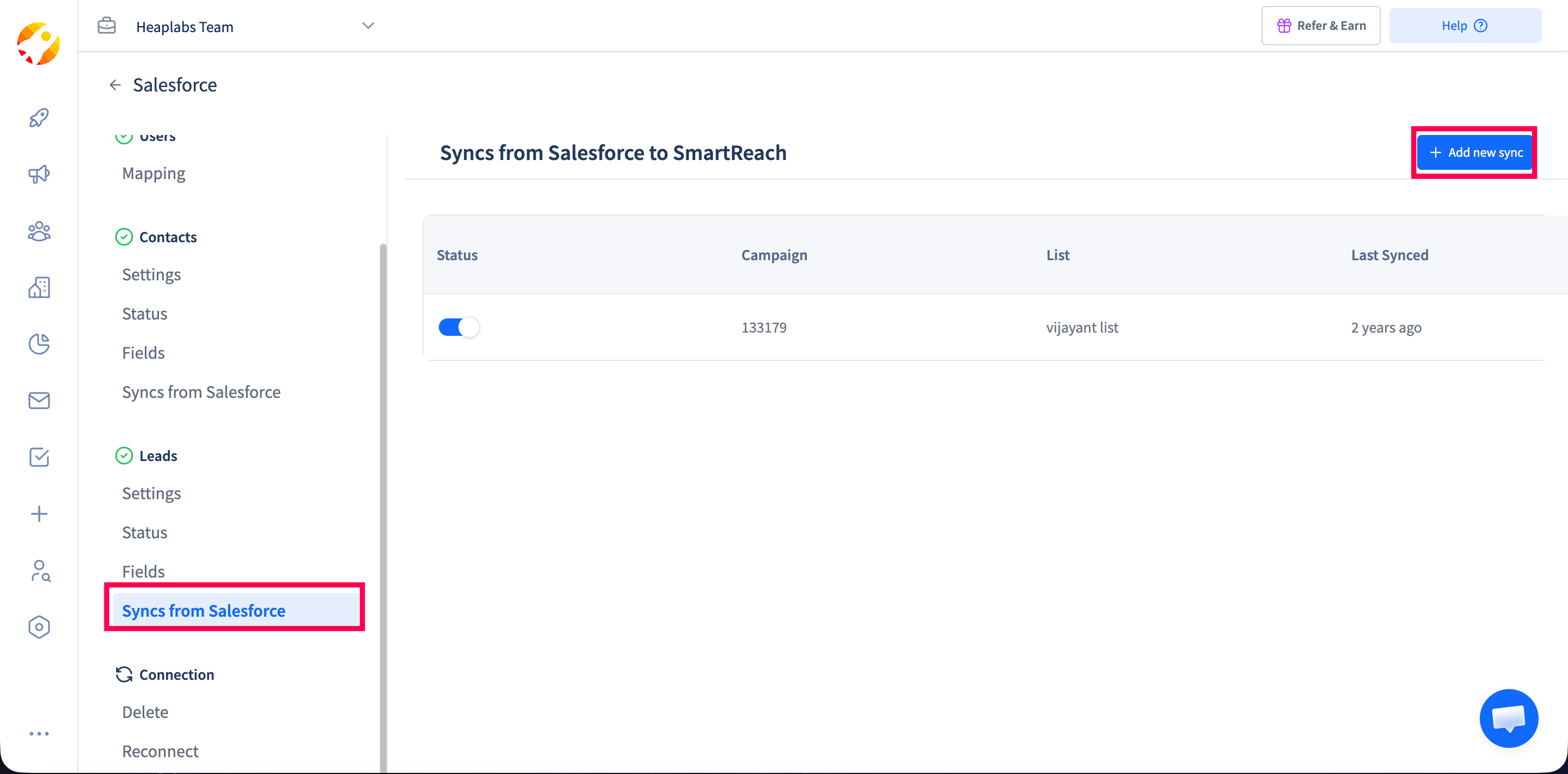Open the envelope inbox icon

click(x=39, y=401)
